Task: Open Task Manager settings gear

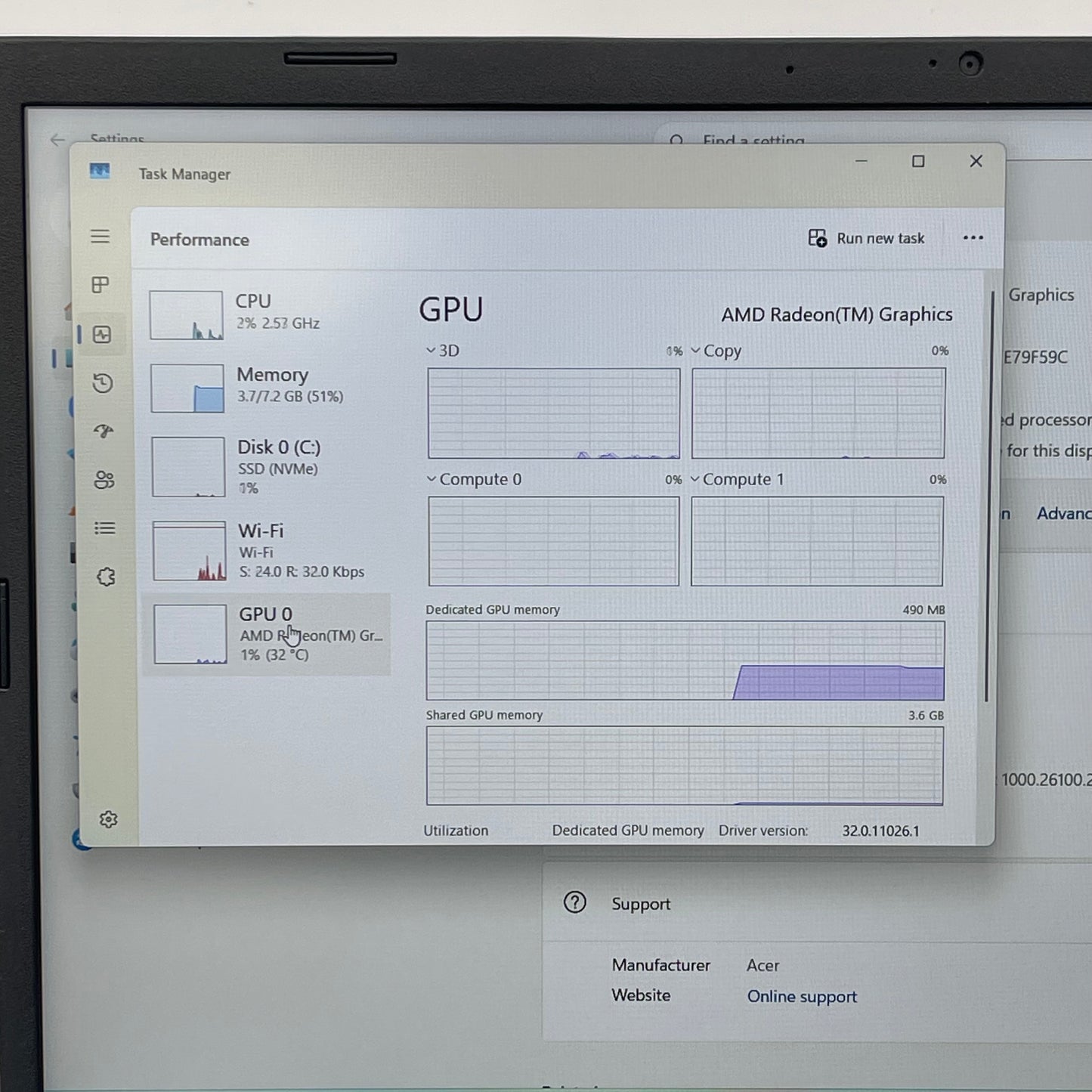Action: click(x=108, y=819)
